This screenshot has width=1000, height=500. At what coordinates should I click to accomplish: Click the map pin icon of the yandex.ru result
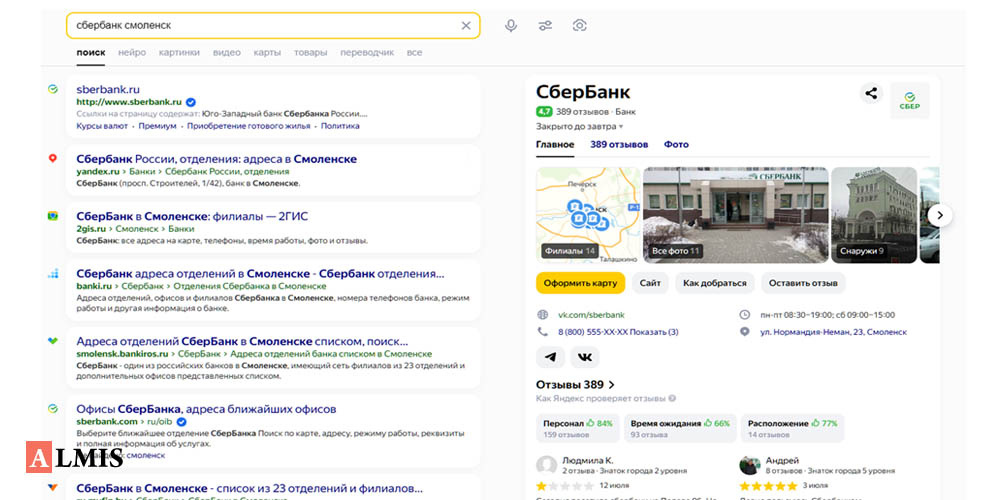[53, 158]
